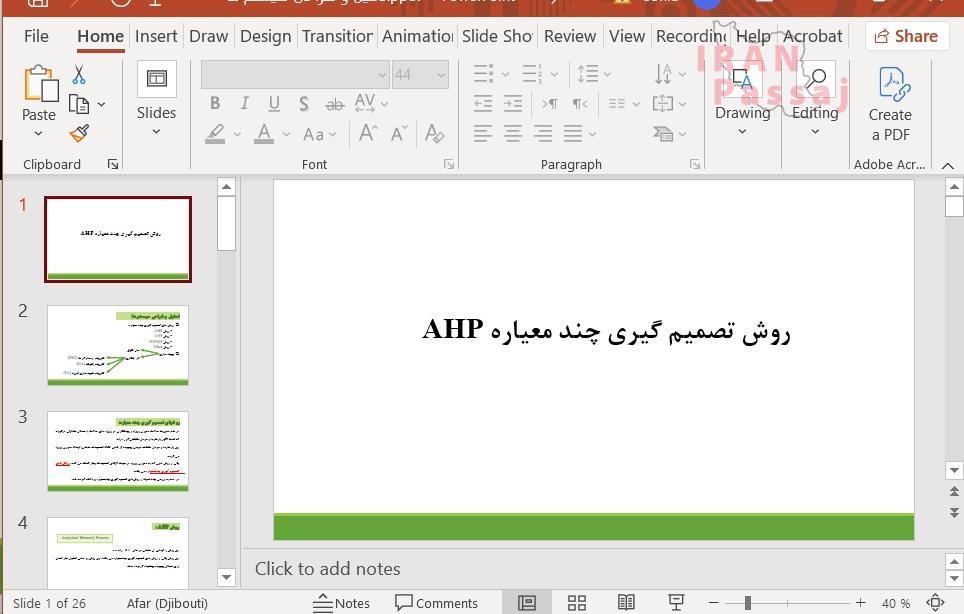Open Change Case Aa menu

point(319,134)
